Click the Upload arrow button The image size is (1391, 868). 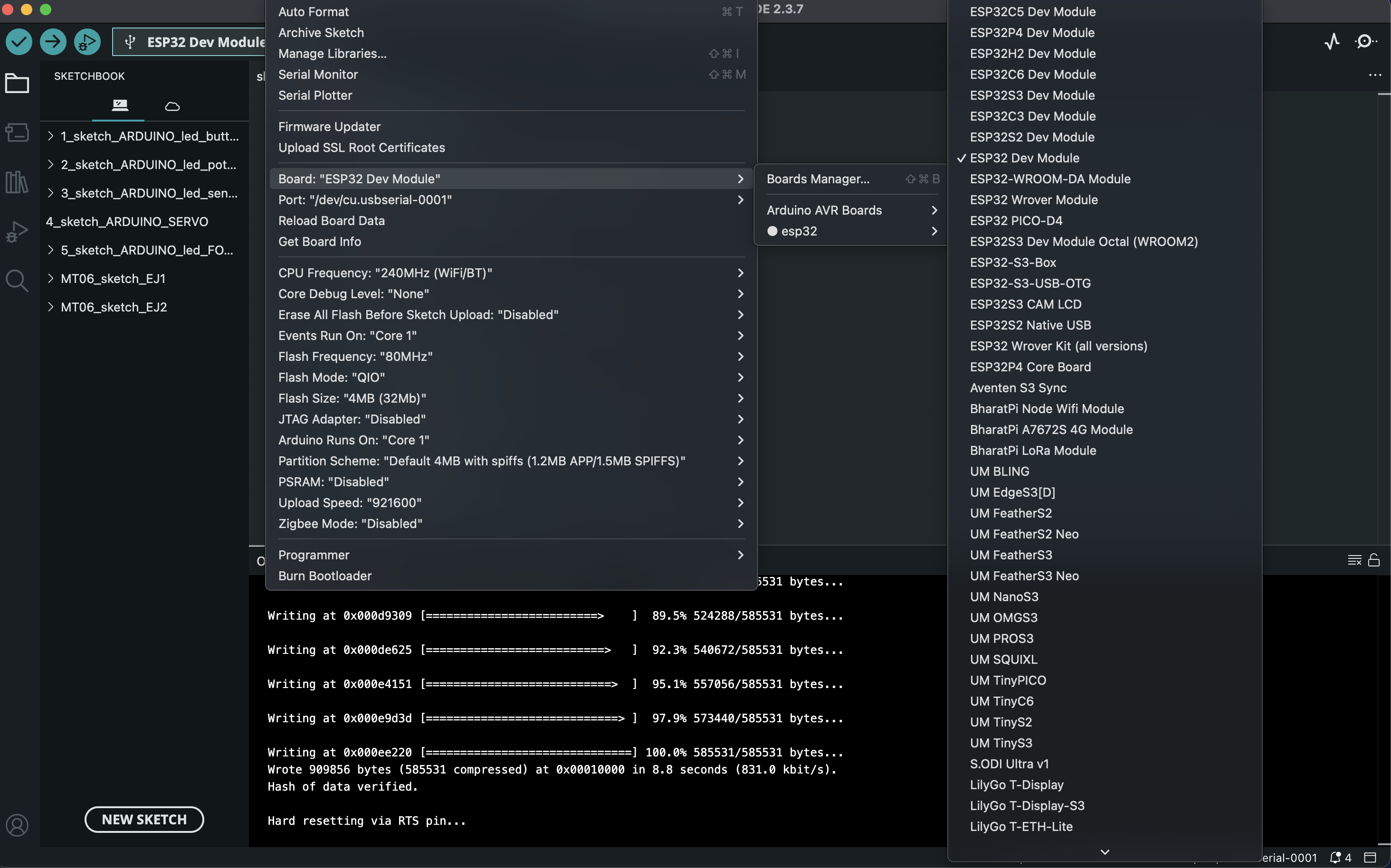point(53,41)
